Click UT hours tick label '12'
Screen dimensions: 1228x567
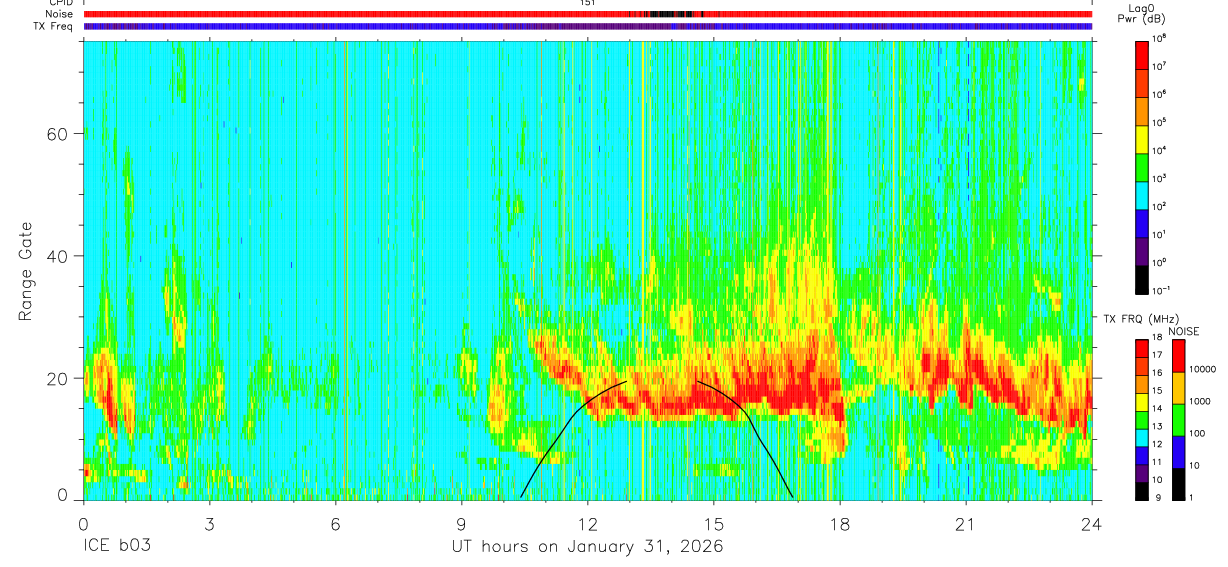point(588,523)
